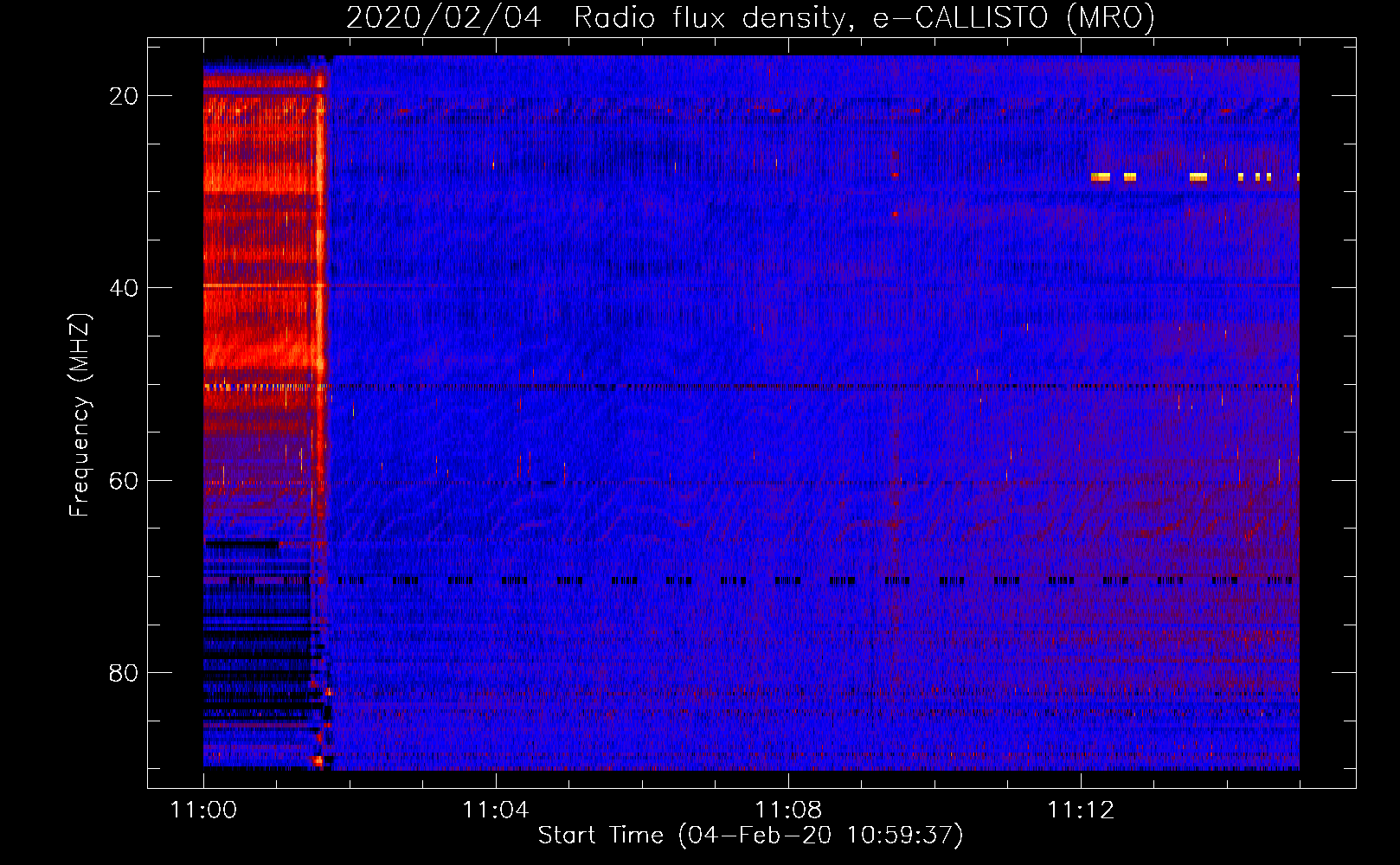The image size is (1400, 865).
Task: Click the '40' frequency tick label
Action: 124,288
